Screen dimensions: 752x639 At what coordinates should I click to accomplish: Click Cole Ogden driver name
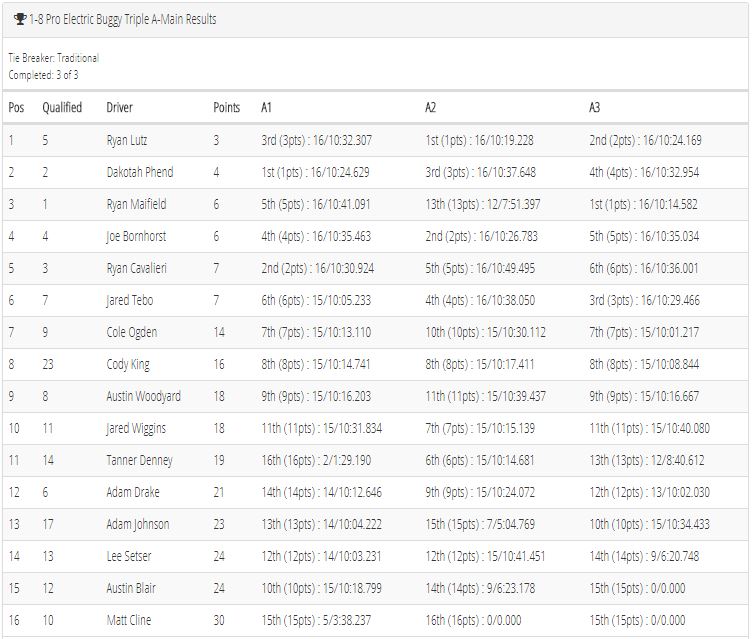click(x=131, y=332)
